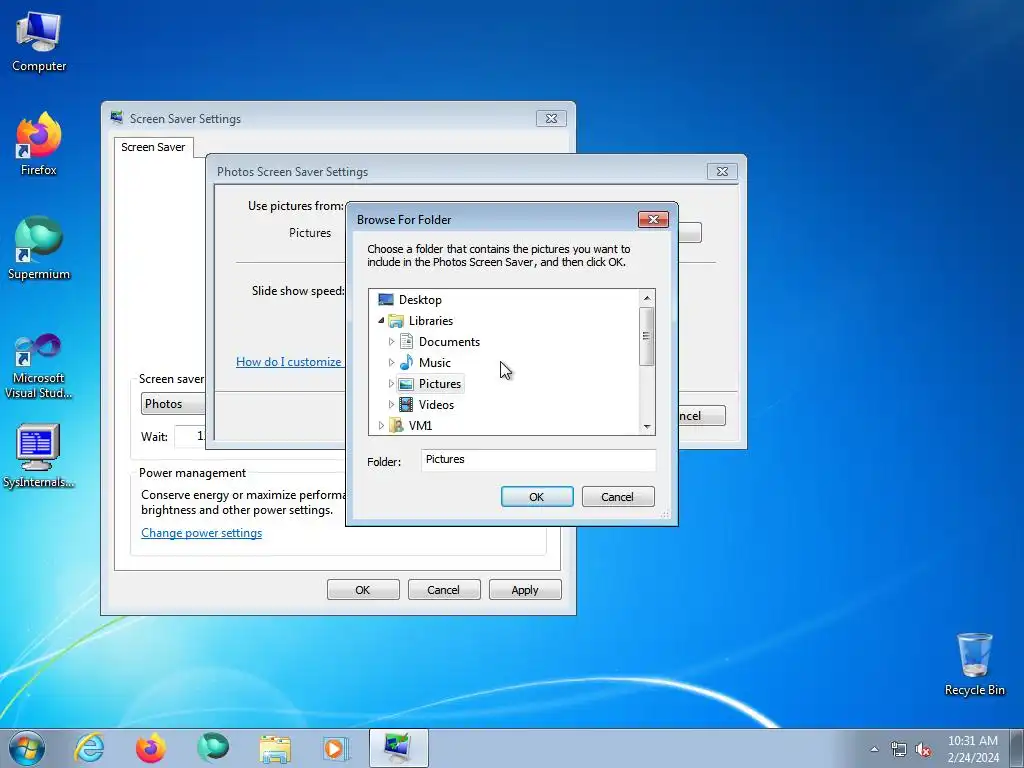The image size is (1024, 768).
Task: Select the Microsoft Visual Studio desktop shortcut
Action: (39, 366)
